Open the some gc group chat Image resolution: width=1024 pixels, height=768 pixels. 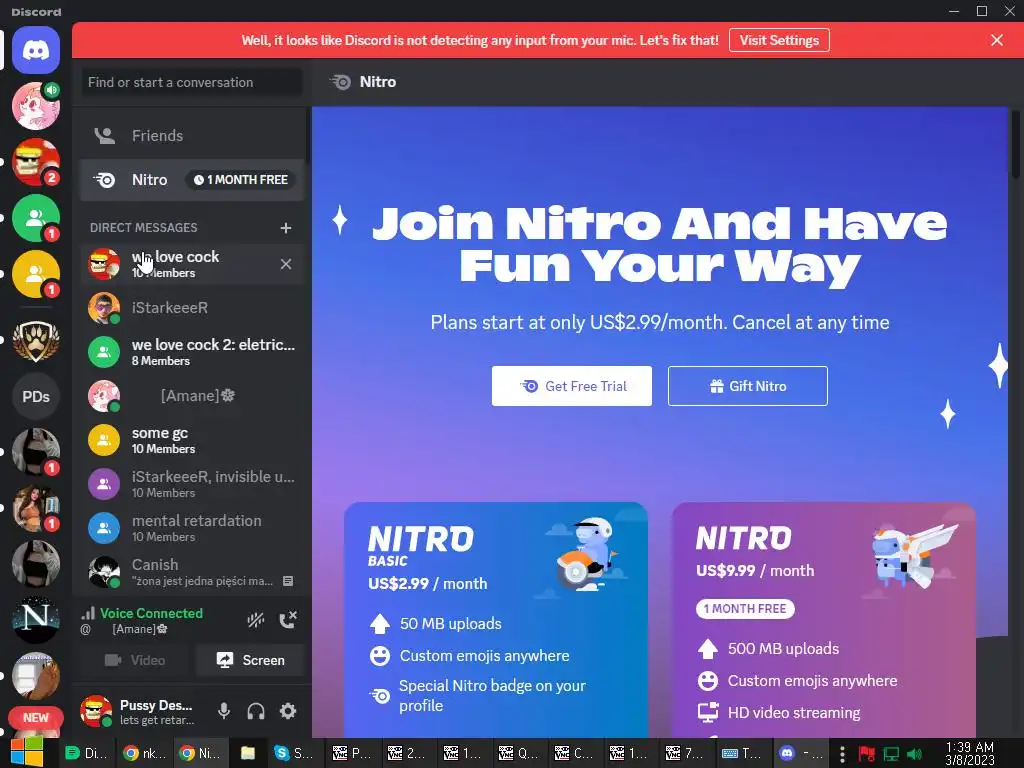click(x=191, y=440)
